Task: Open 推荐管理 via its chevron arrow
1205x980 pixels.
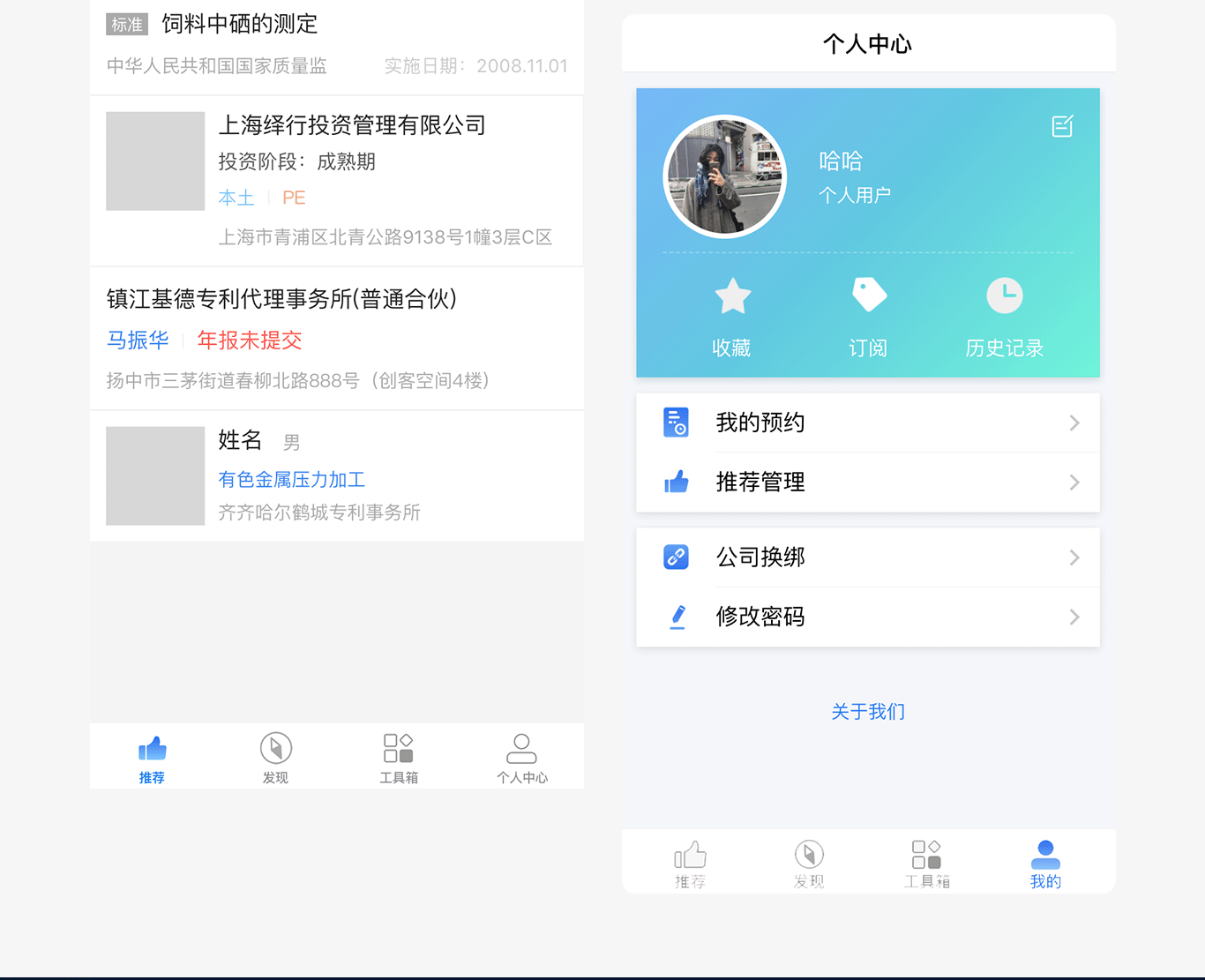Action: (1074, 483)
